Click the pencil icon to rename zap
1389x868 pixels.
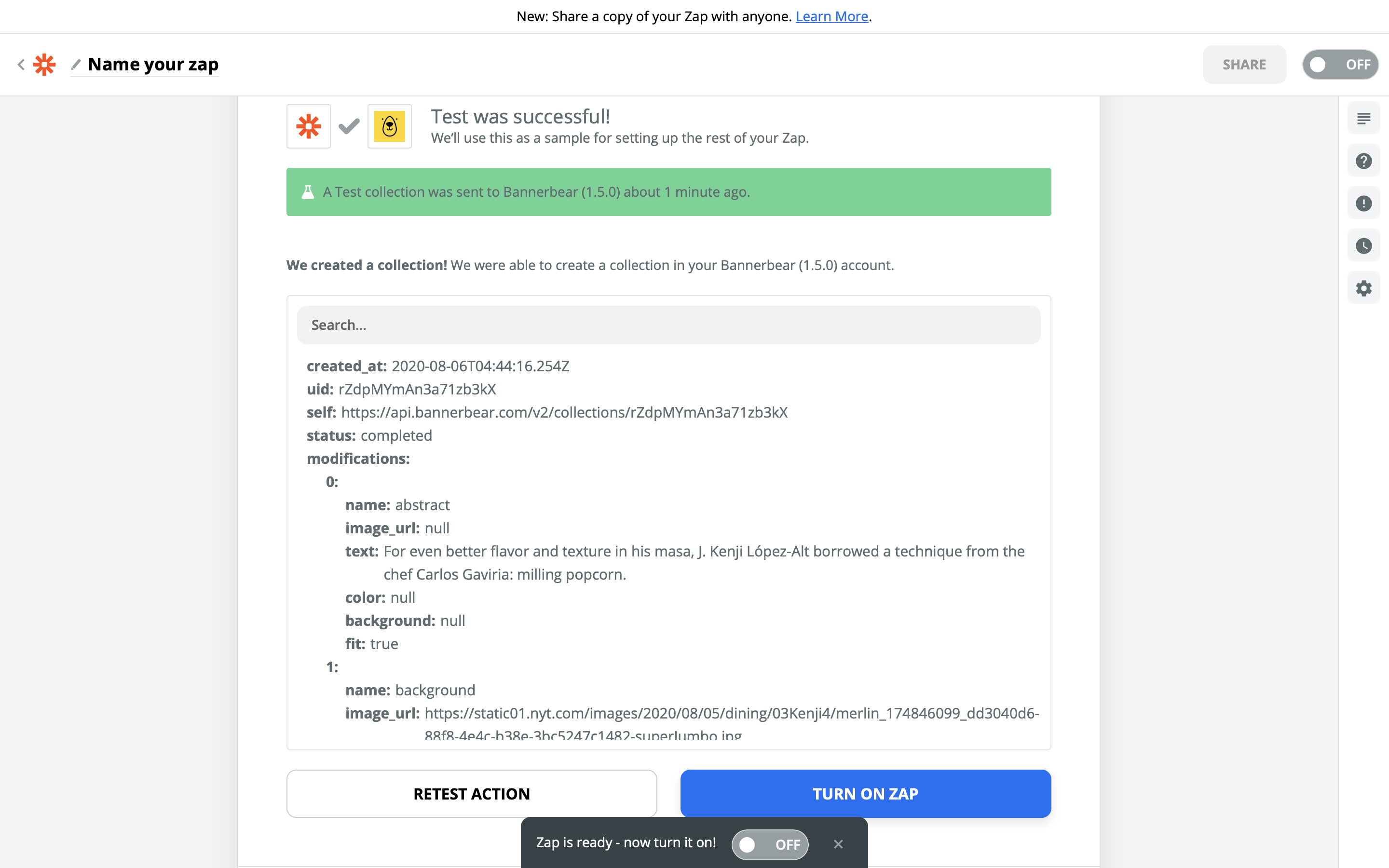76,64
